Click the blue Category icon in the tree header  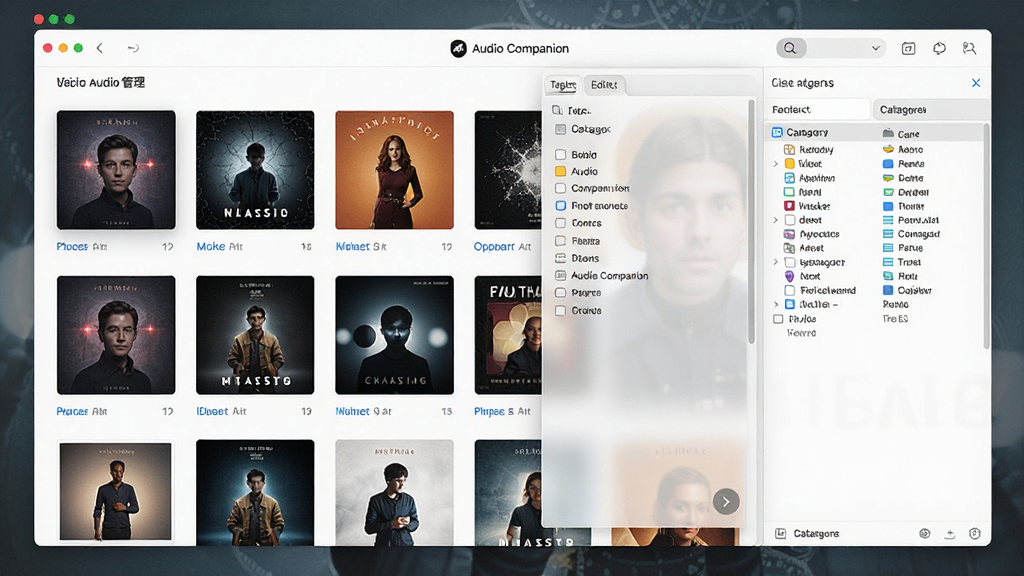[777, 133]
